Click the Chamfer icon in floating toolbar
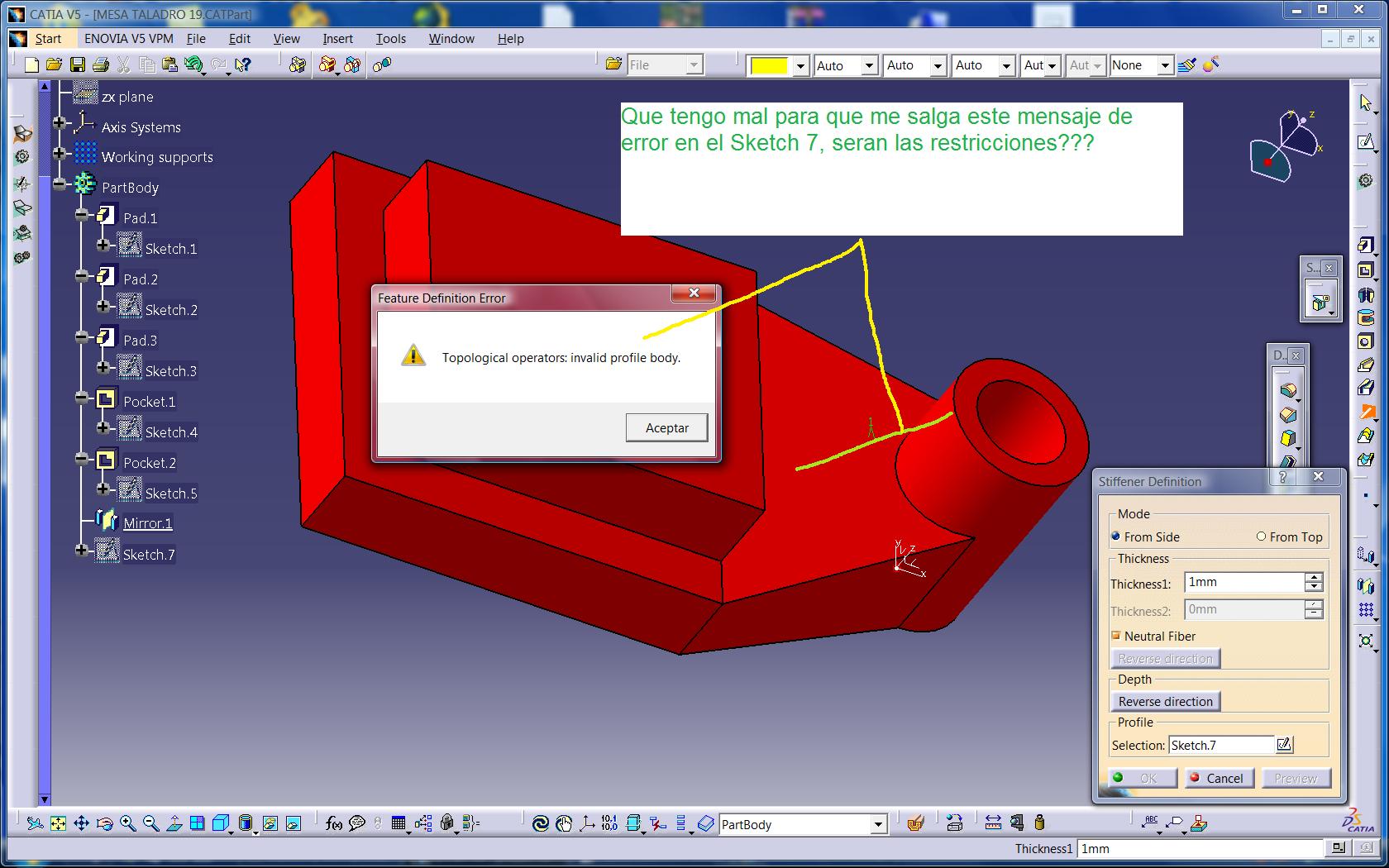Image resolution: width=1389 pixels, height=868 pixels. 1287,414
